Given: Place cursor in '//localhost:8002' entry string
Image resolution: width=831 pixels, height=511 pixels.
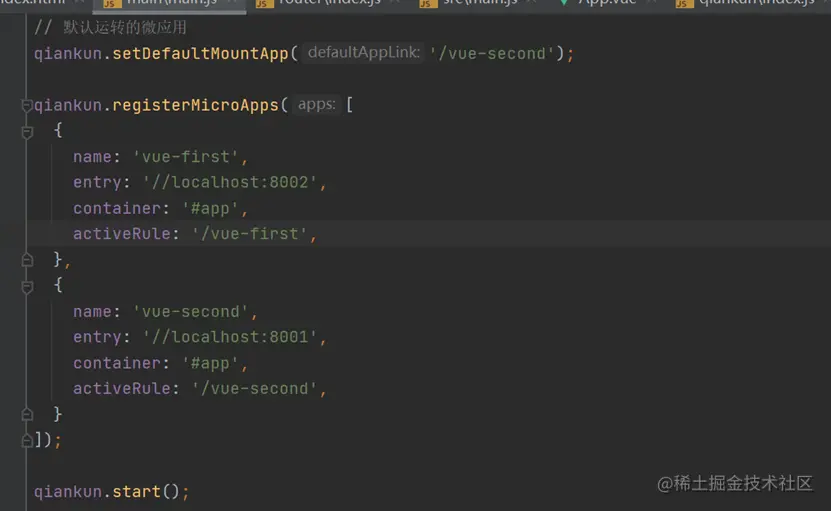Looking at the screenshot, I should pos(230,182).
